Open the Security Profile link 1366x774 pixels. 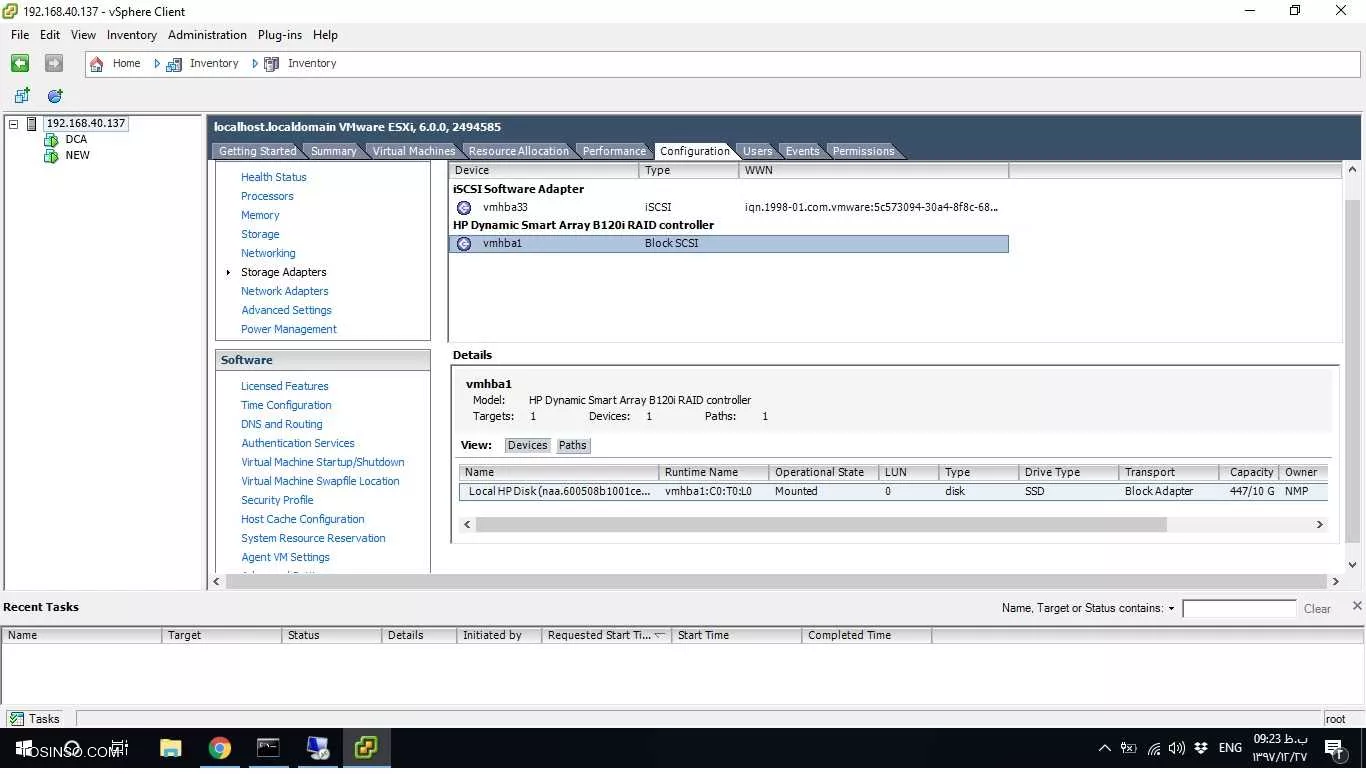277,500
